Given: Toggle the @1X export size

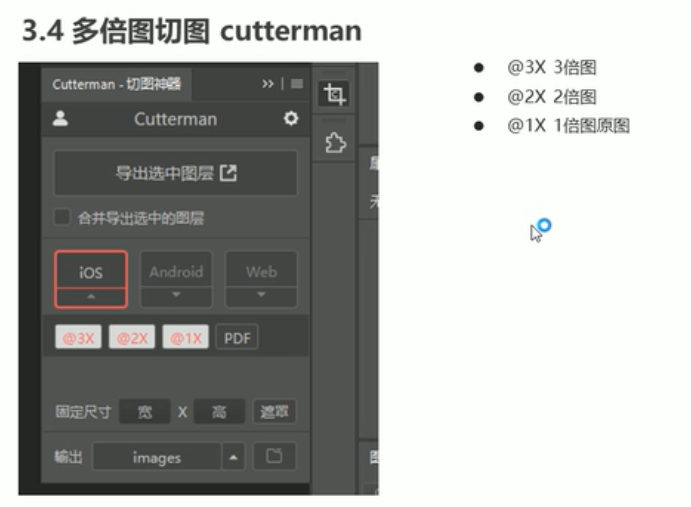Looking at the screenshot, I should 186,338.
